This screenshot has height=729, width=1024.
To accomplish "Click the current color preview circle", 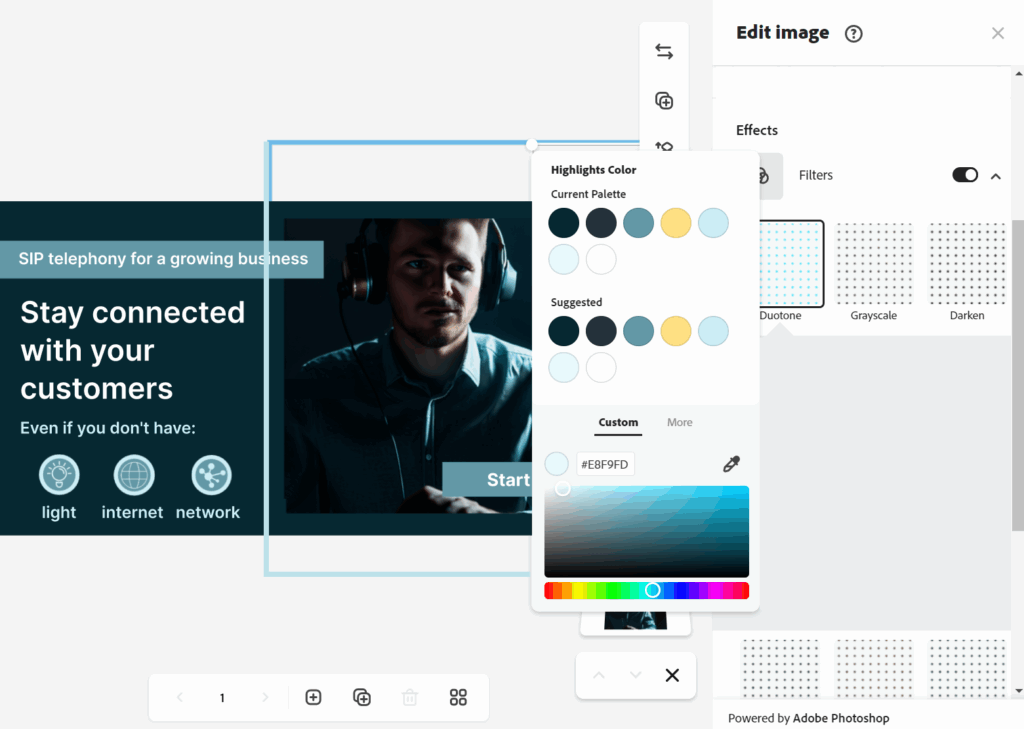I will 556,464.
